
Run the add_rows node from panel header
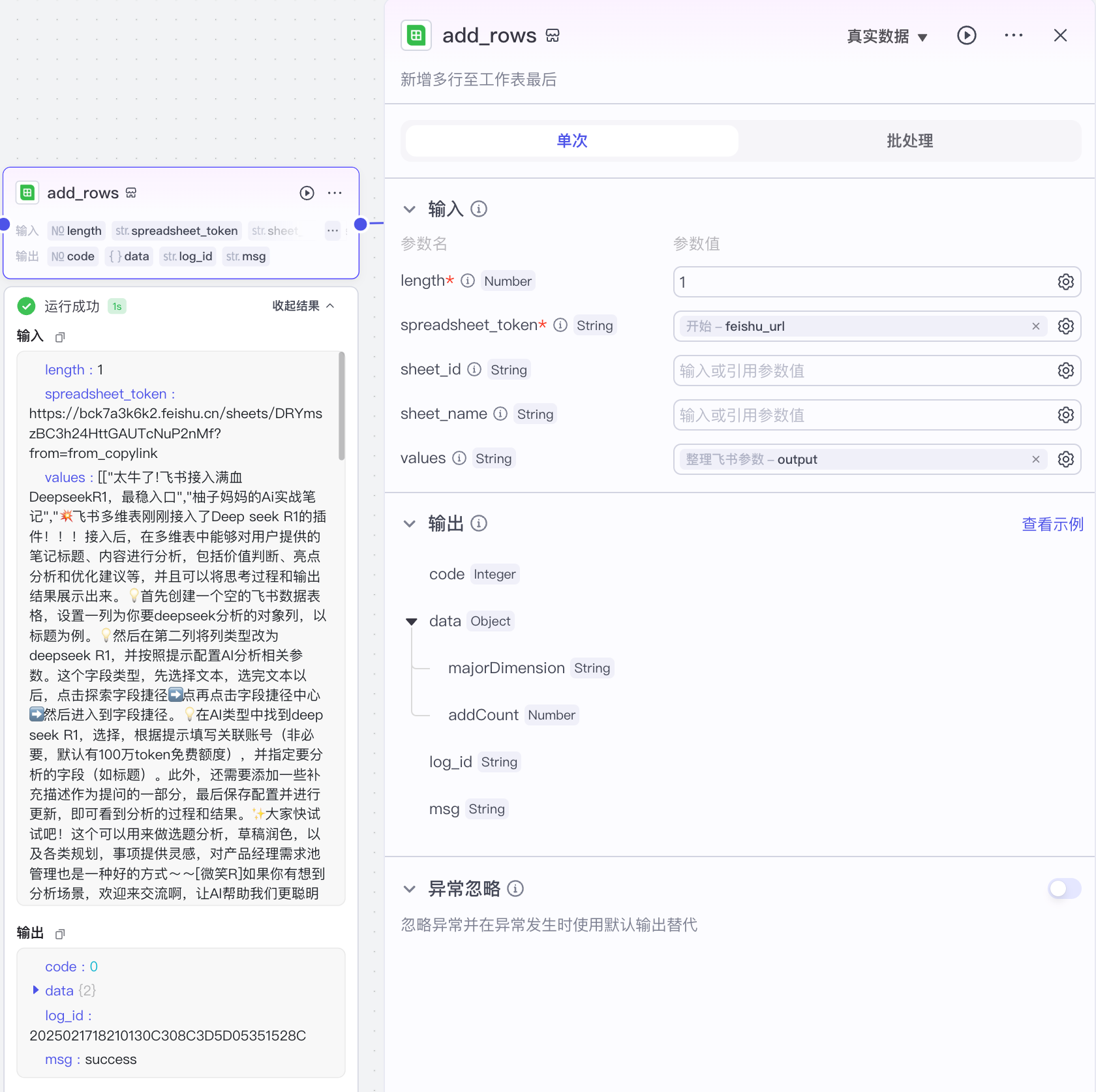(x=966, y=35)
